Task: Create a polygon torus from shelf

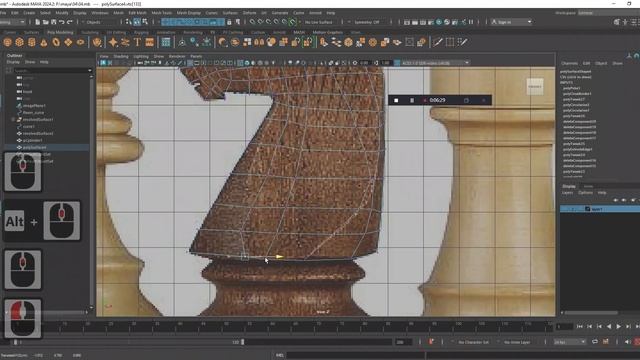Action: point(56,42)
